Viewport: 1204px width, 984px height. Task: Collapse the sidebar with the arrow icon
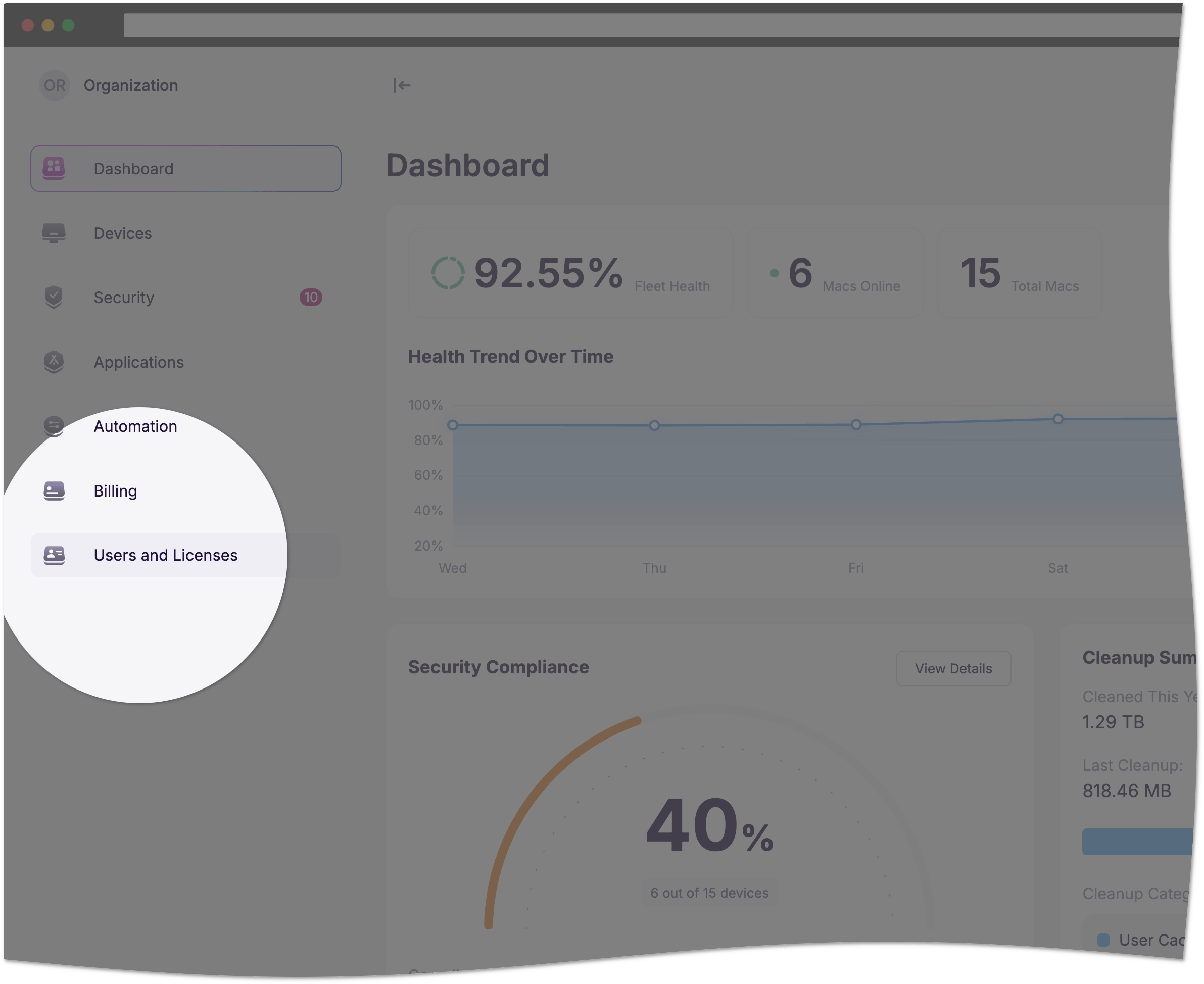coord(402,85)
